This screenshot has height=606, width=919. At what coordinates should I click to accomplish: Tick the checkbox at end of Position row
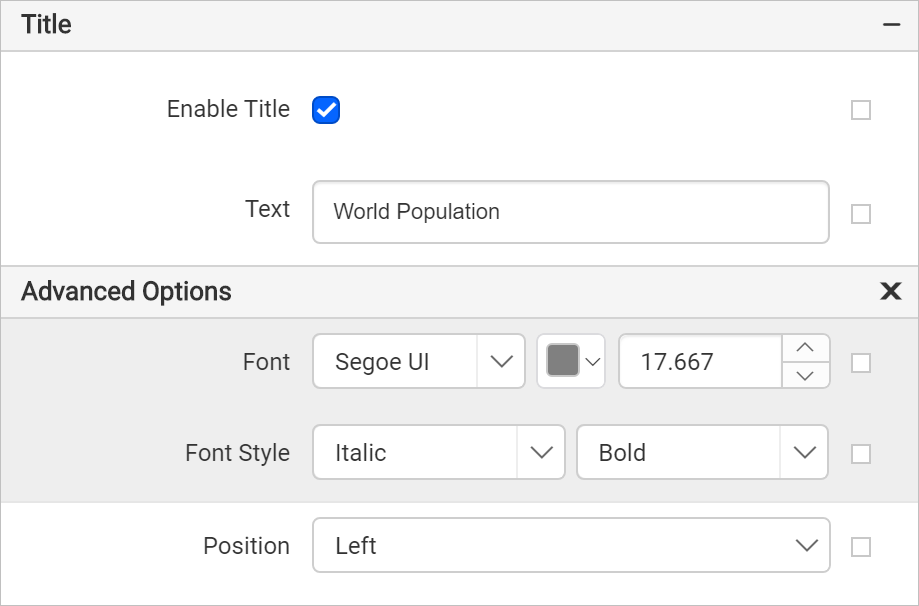860,547
